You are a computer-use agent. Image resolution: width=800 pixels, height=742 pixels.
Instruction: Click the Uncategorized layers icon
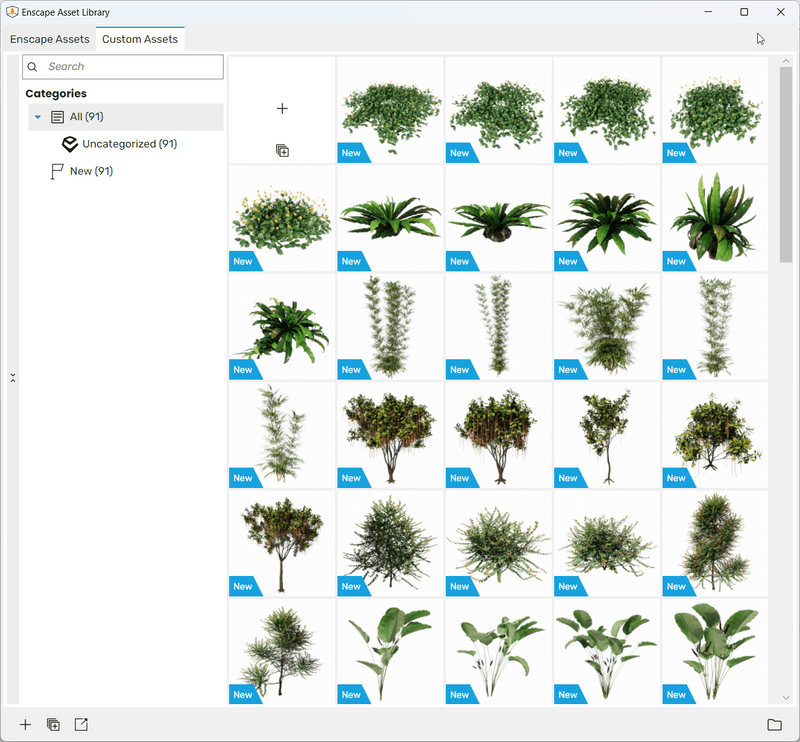tap(70, 144)
